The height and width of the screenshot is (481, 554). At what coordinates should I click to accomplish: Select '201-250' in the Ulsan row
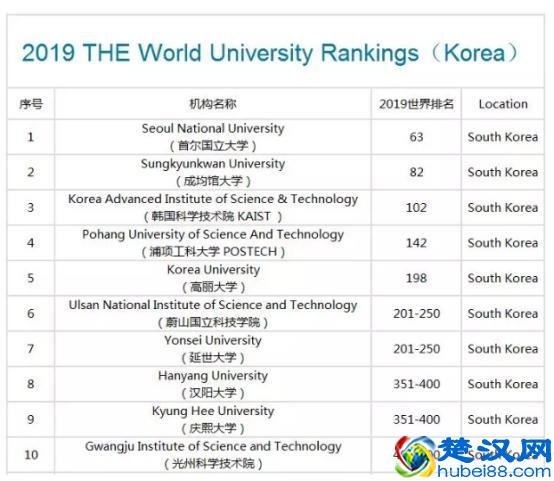(x=417, y=314)
